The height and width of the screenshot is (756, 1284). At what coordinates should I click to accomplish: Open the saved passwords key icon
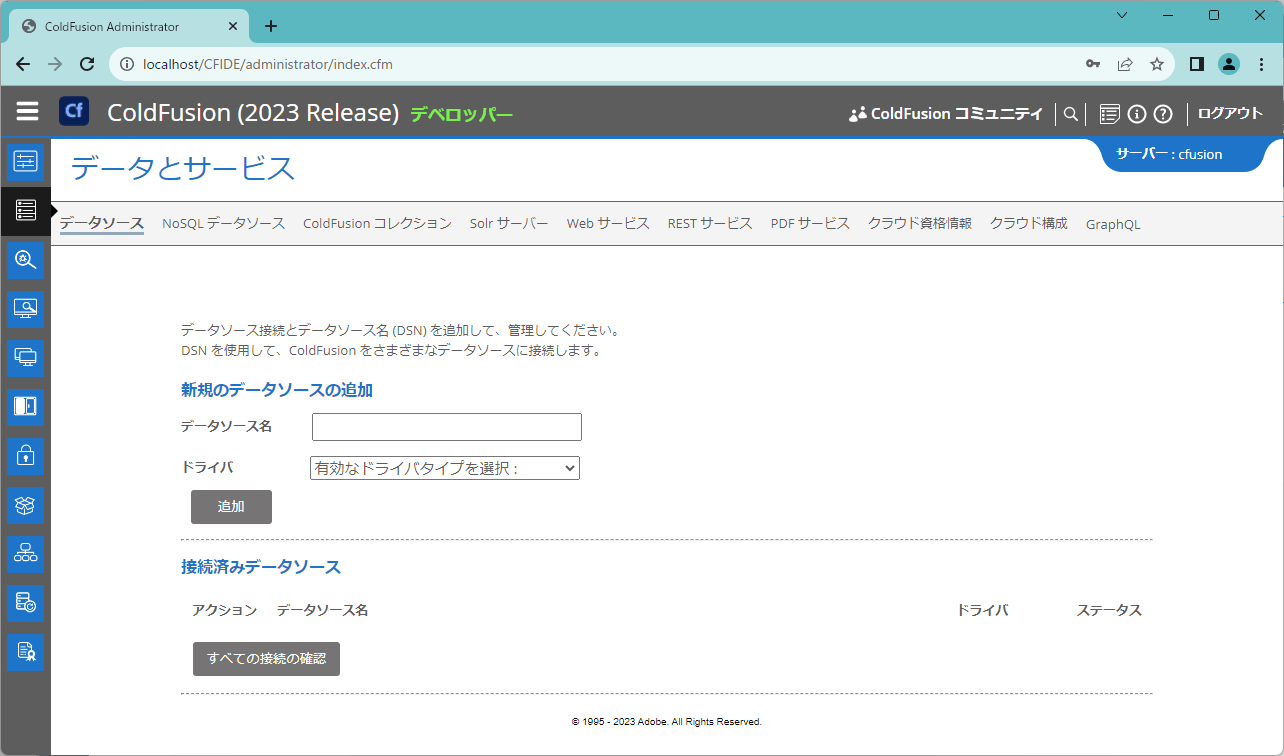[1093, 64]
